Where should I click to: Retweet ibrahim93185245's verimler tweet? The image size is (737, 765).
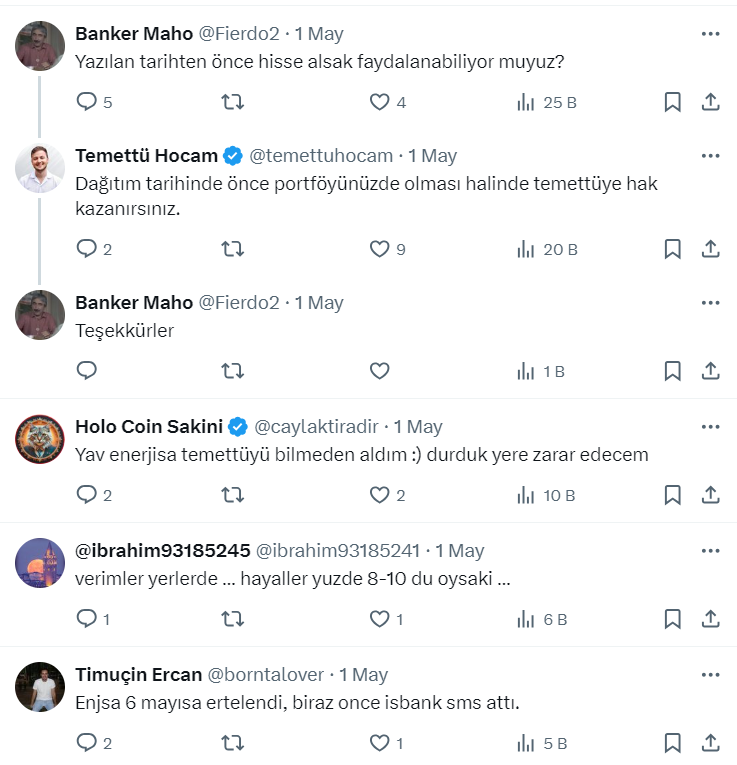(232, 619)
